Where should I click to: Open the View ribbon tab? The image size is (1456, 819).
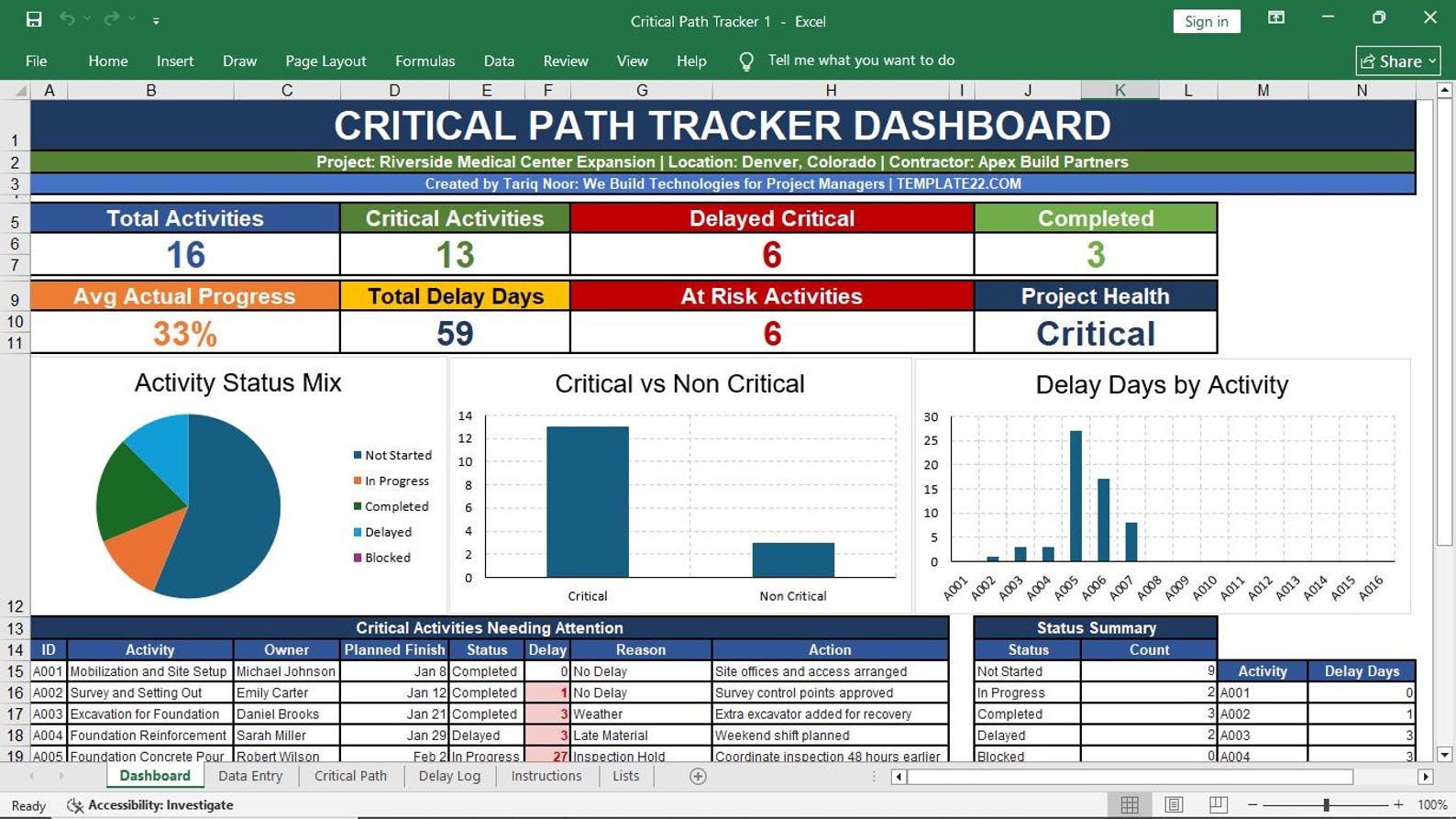coord(632,61)
